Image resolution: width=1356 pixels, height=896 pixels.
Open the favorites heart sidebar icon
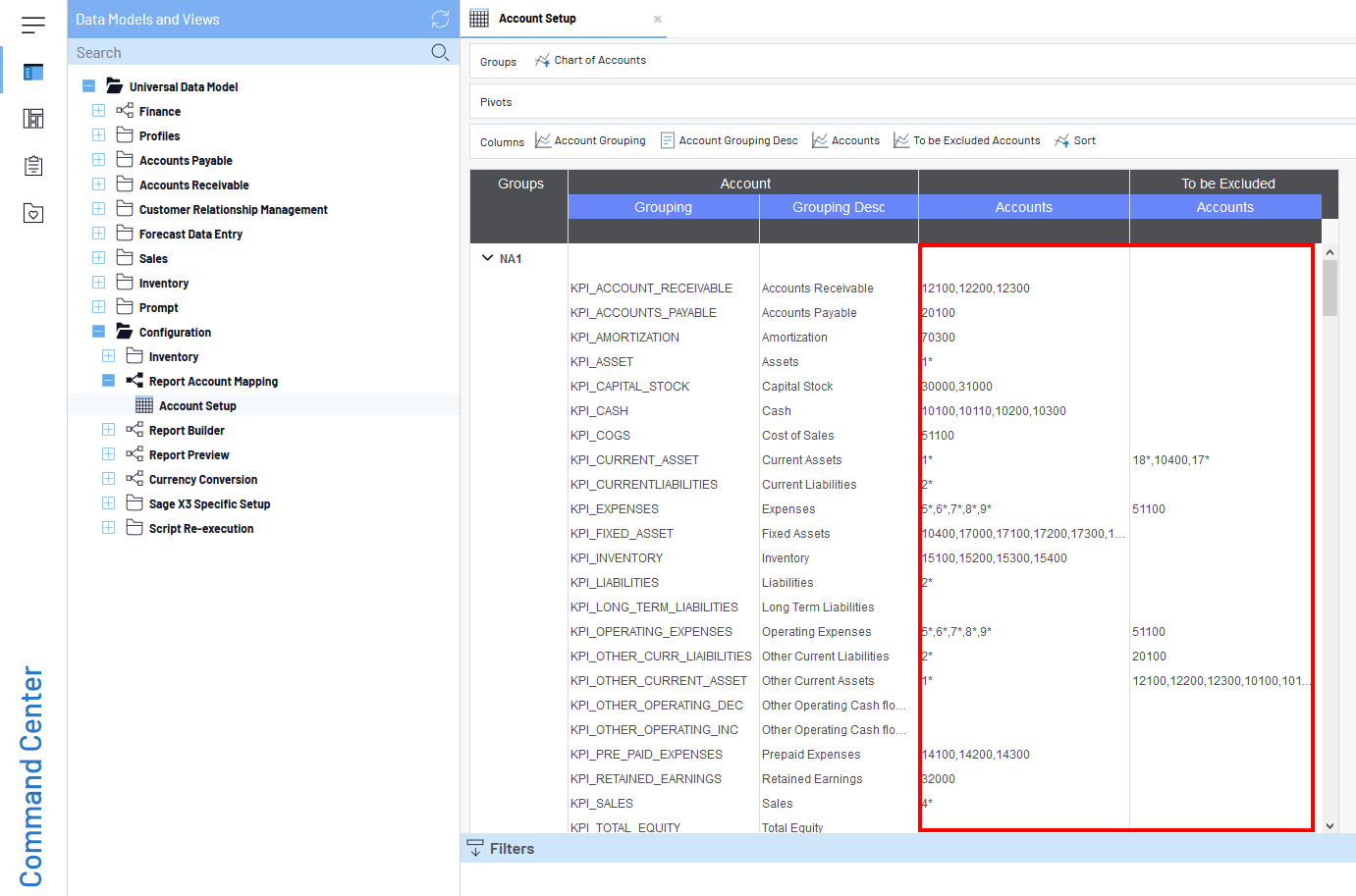(x=33, y=213)
